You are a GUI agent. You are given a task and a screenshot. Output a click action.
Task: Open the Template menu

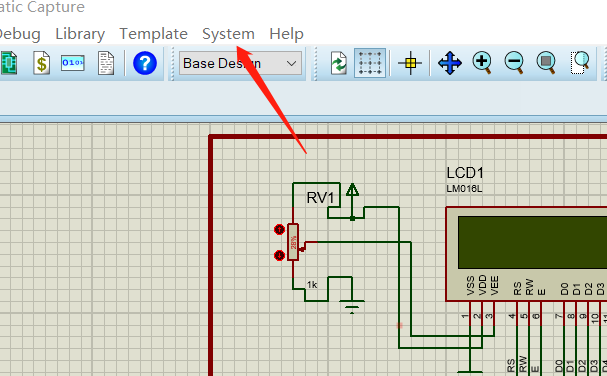(x=153, y=34)
